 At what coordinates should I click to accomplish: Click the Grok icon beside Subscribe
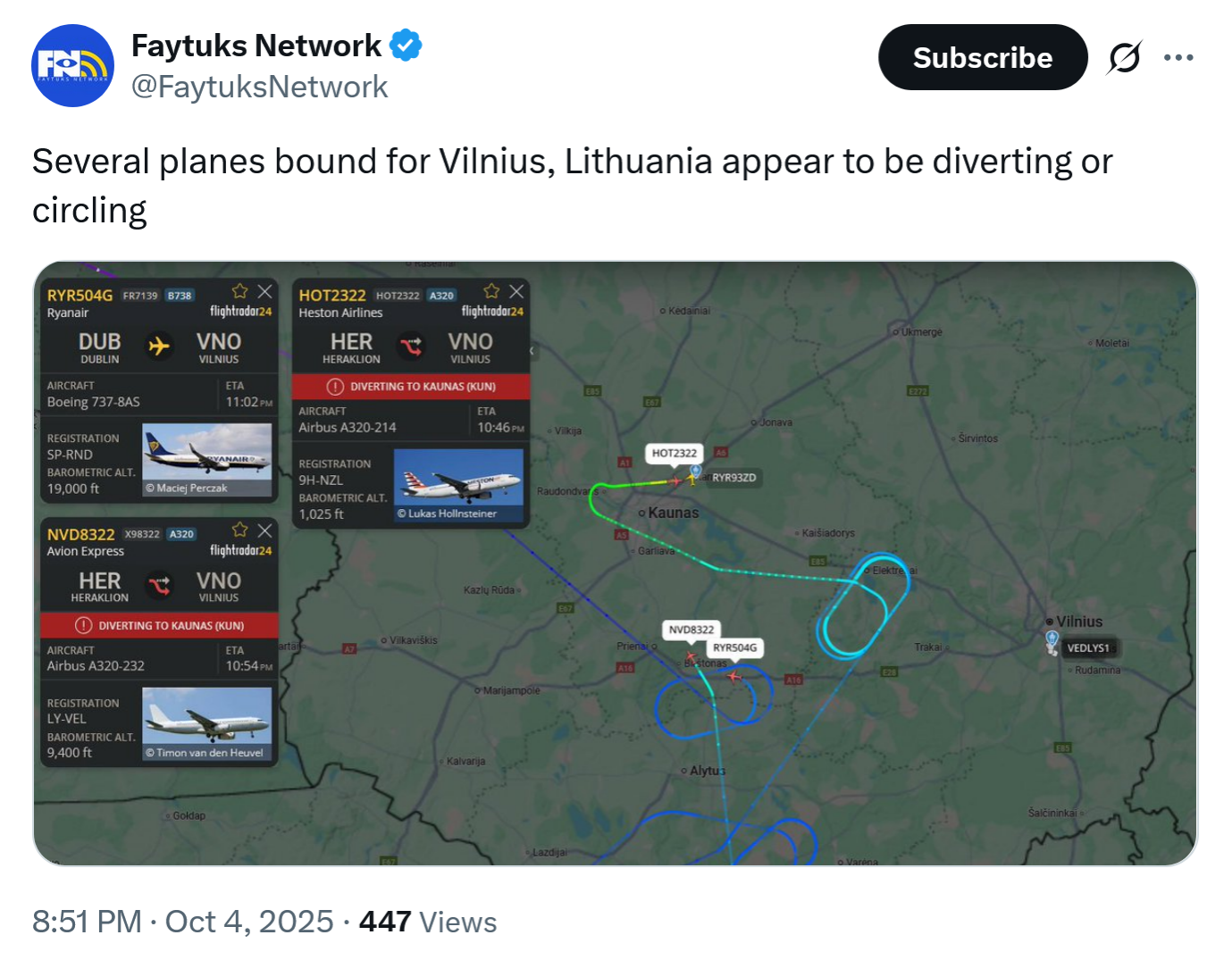tap(1124, 58)
